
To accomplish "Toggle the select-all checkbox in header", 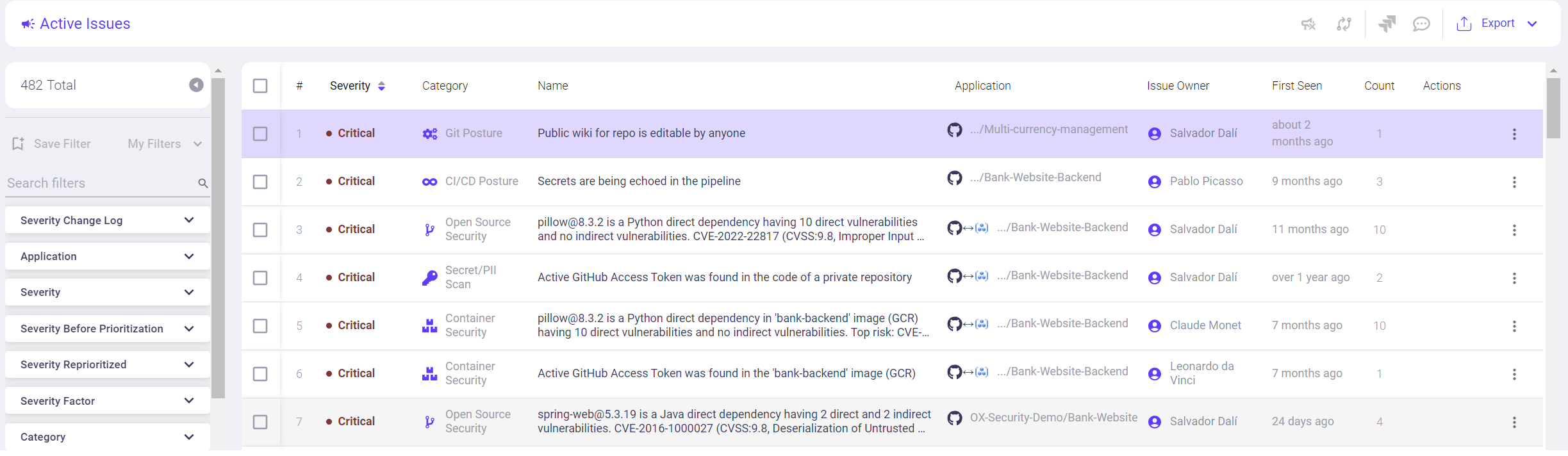I will (x=260, y=86).
